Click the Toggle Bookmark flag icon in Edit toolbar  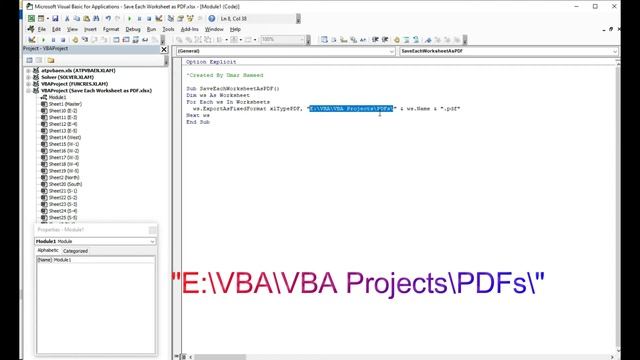428,40
